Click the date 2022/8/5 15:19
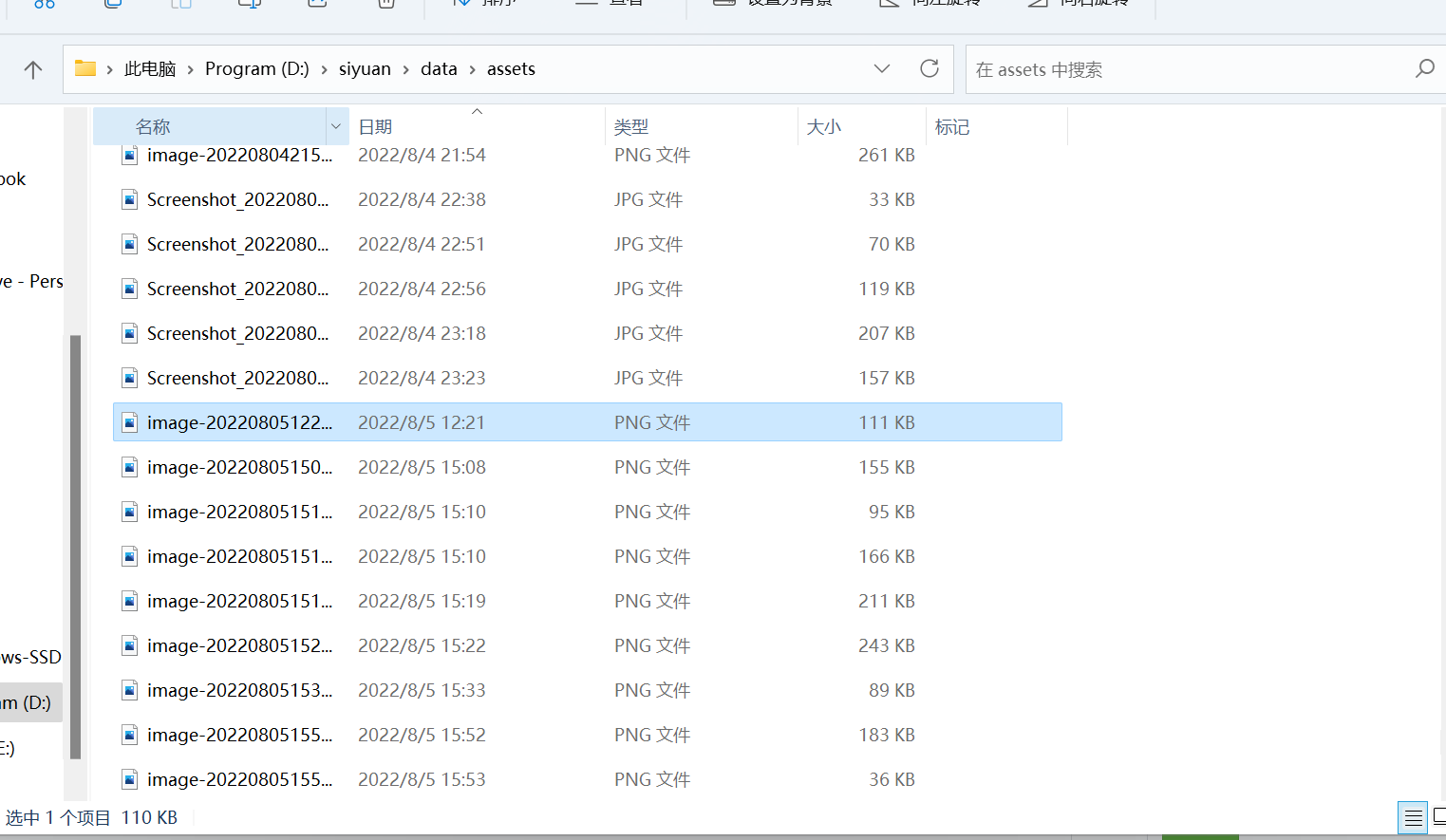The height and width of the screenshot is (840, 1446). pos(422,601)
